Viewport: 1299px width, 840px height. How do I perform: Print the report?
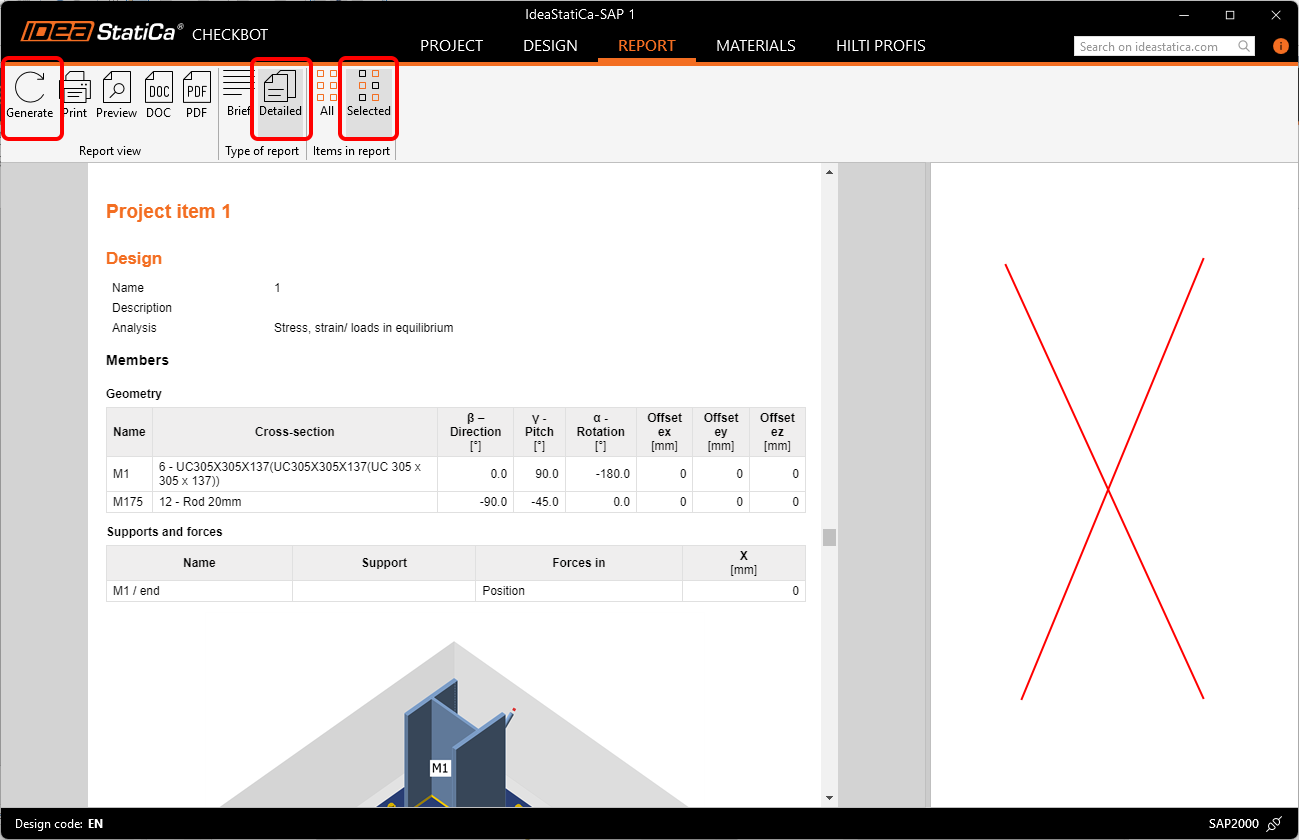tap(74, 95)
